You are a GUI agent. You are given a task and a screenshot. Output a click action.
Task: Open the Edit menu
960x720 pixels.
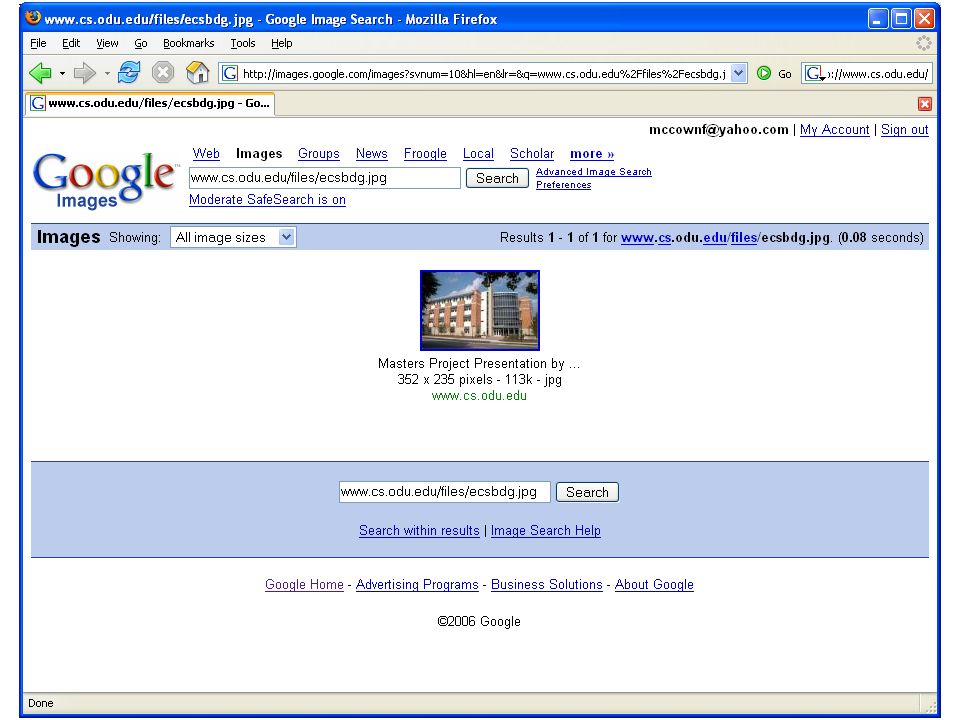[x=71, y=43]
